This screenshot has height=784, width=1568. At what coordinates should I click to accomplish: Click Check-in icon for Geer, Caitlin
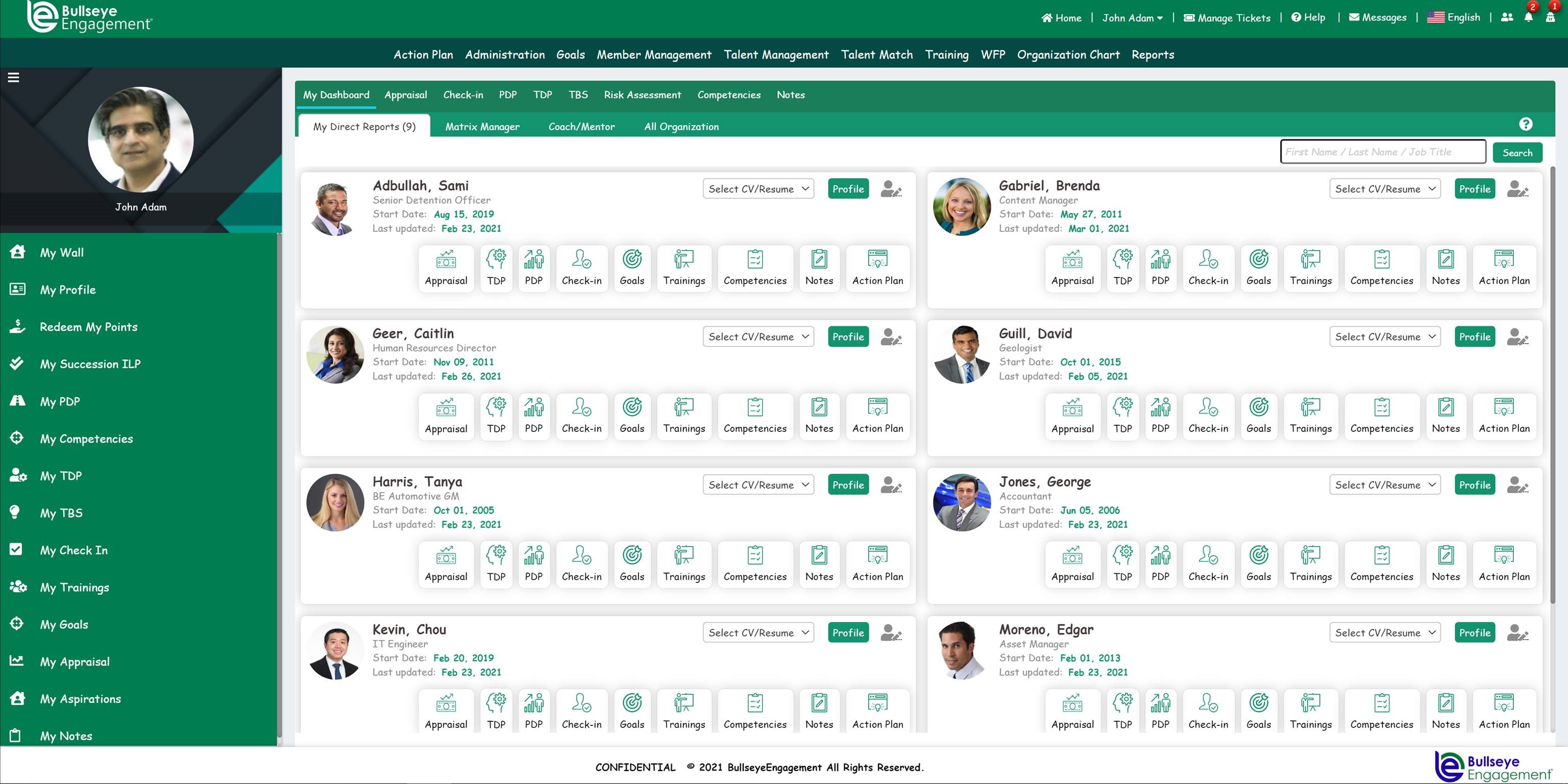(x=581, y=416)
